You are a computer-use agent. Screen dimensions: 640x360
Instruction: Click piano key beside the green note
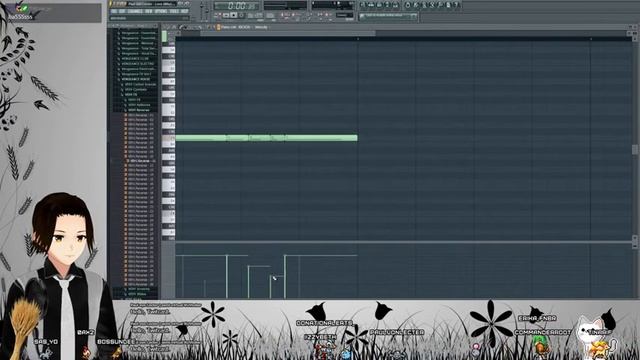pyautogui.click(x=169, y=138)
